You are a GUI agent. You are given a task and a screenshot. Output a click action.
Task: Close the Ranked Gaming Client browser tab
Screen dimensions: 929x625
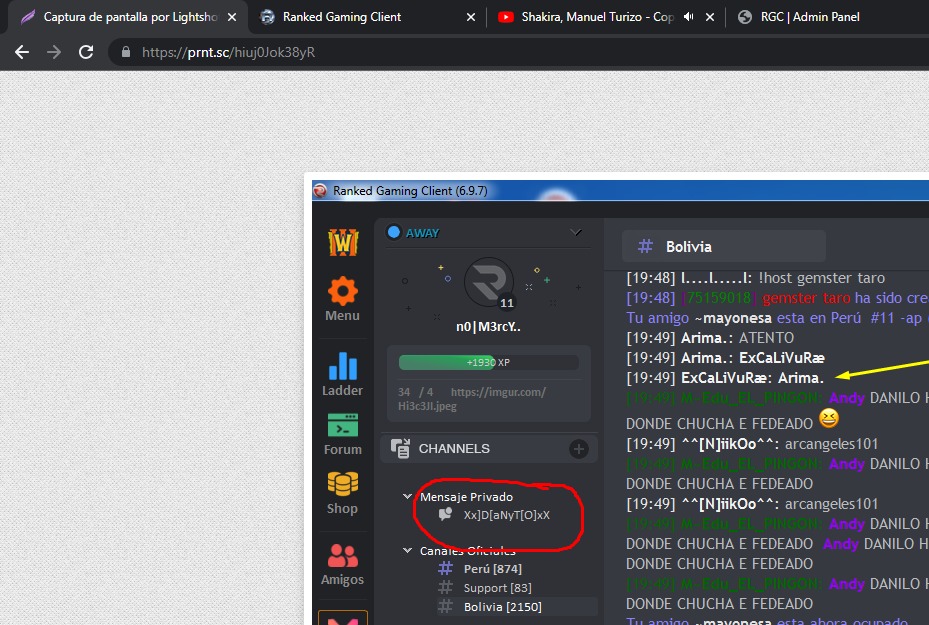tap(471, 17)
